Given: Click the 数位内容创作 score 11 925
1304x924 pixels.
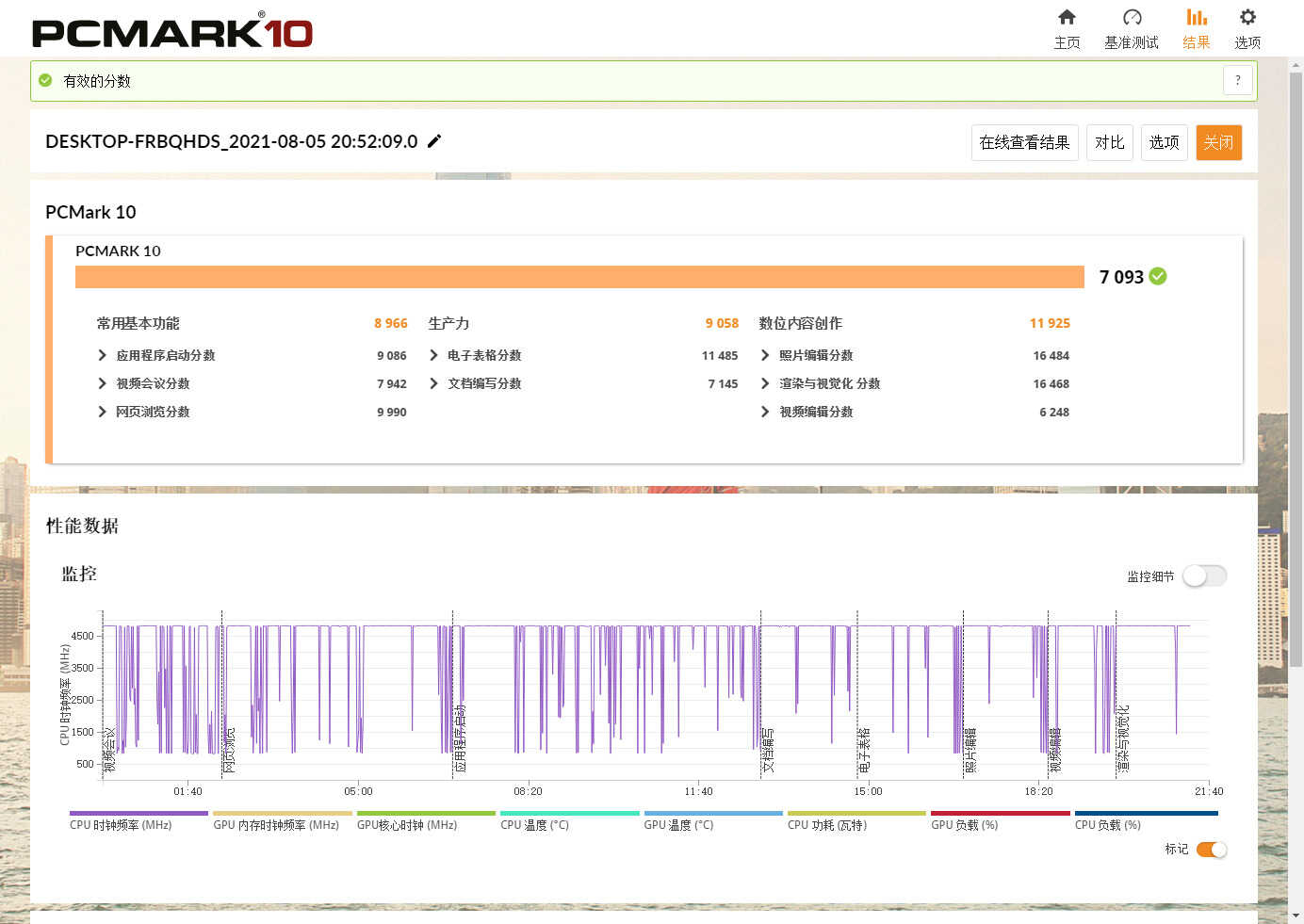Looking at the screenshot, I should (1050, 323).
